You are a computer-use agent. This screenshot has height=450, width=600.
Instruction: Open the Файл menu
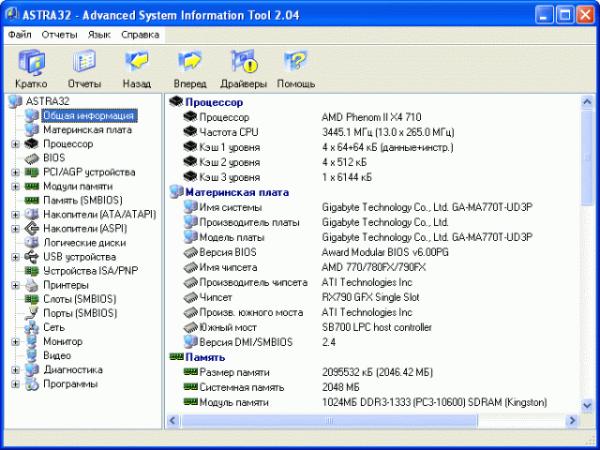click(x=20, y=35)
